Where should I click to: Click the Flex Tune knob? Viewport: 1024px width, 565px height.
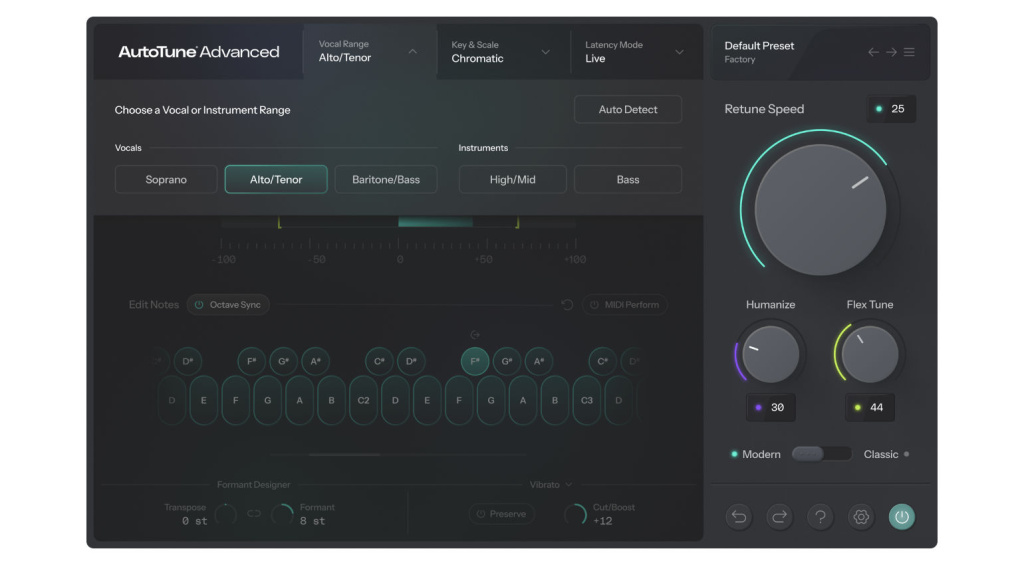870,354
